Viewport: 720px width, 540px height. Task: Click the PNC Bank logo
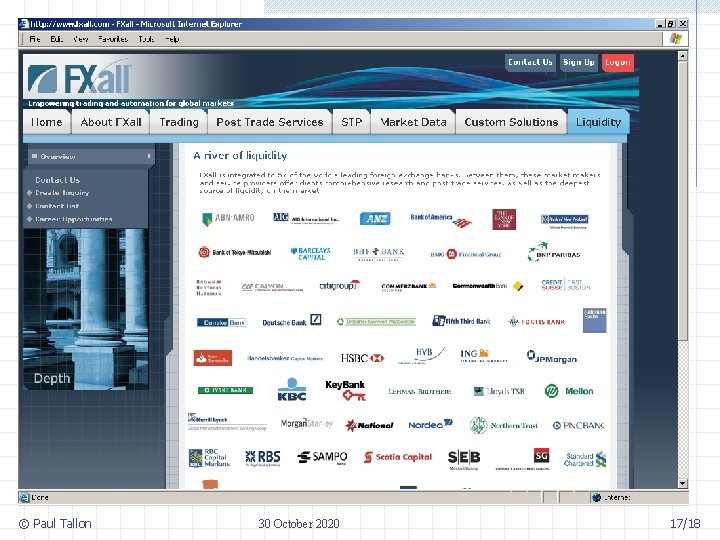pos(579,426)
